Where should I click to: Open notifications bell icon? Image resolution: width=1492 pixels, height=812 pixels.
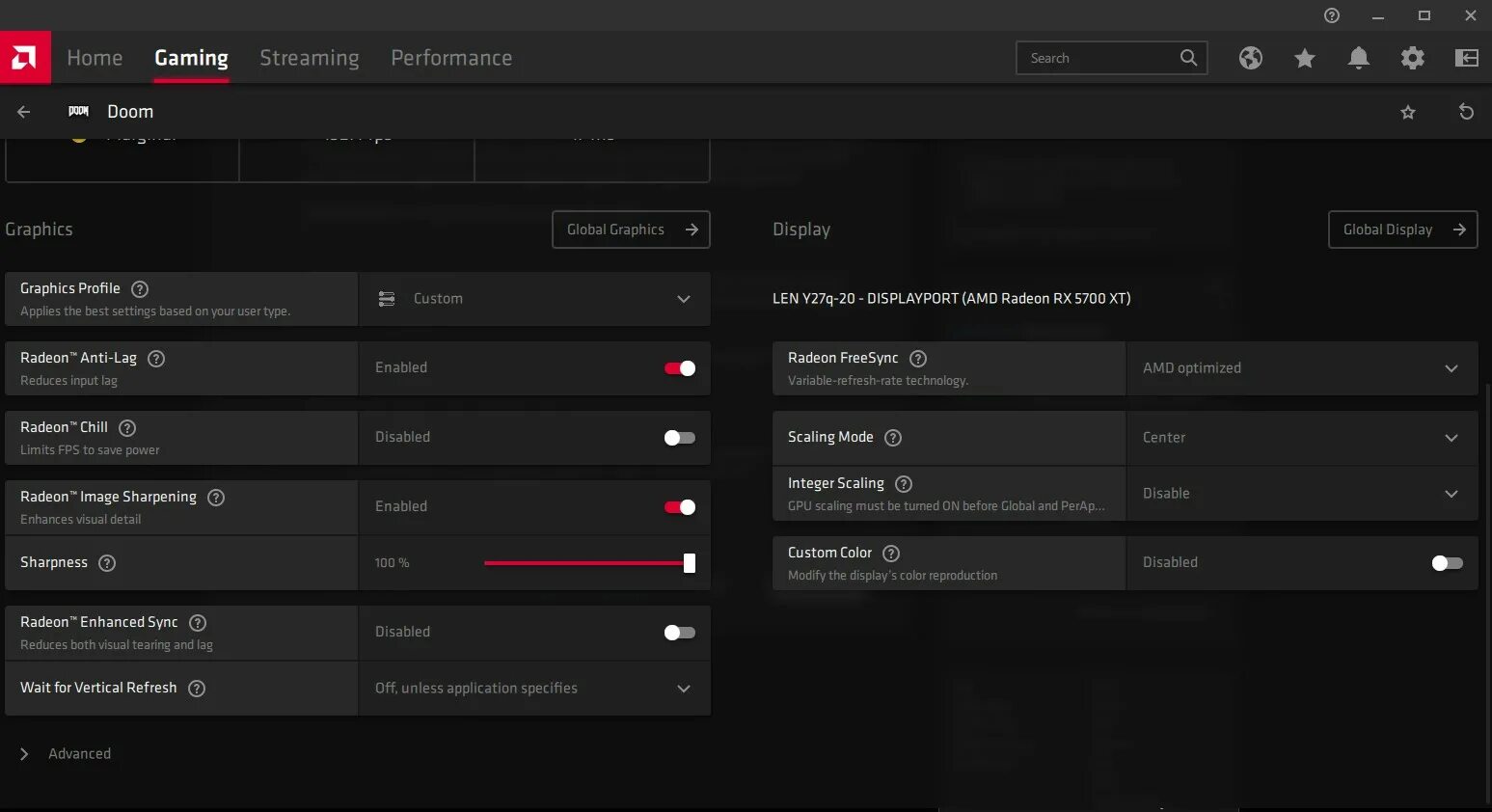1359,58
